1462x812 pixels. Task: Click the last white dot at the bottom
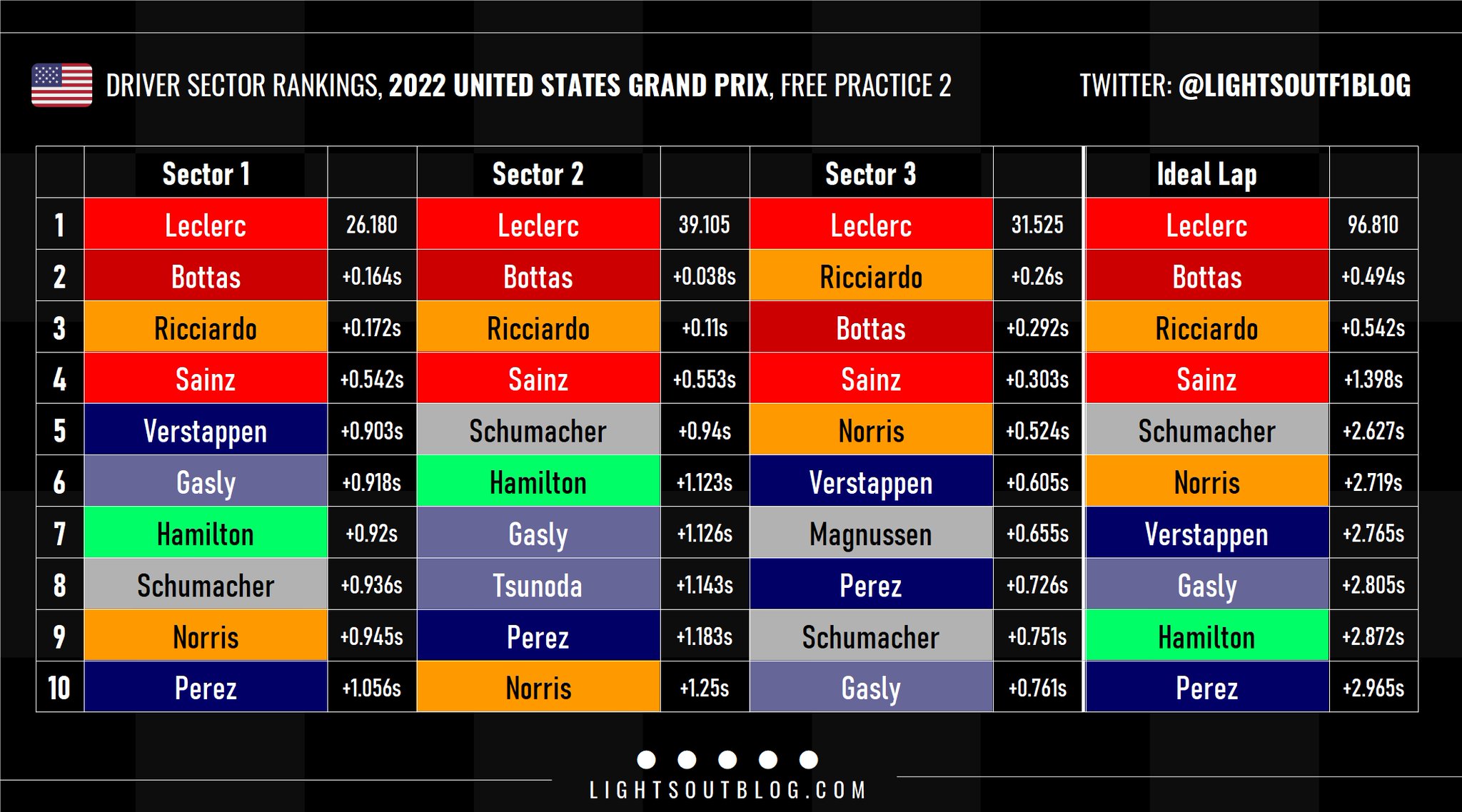[x=809, y=759]
